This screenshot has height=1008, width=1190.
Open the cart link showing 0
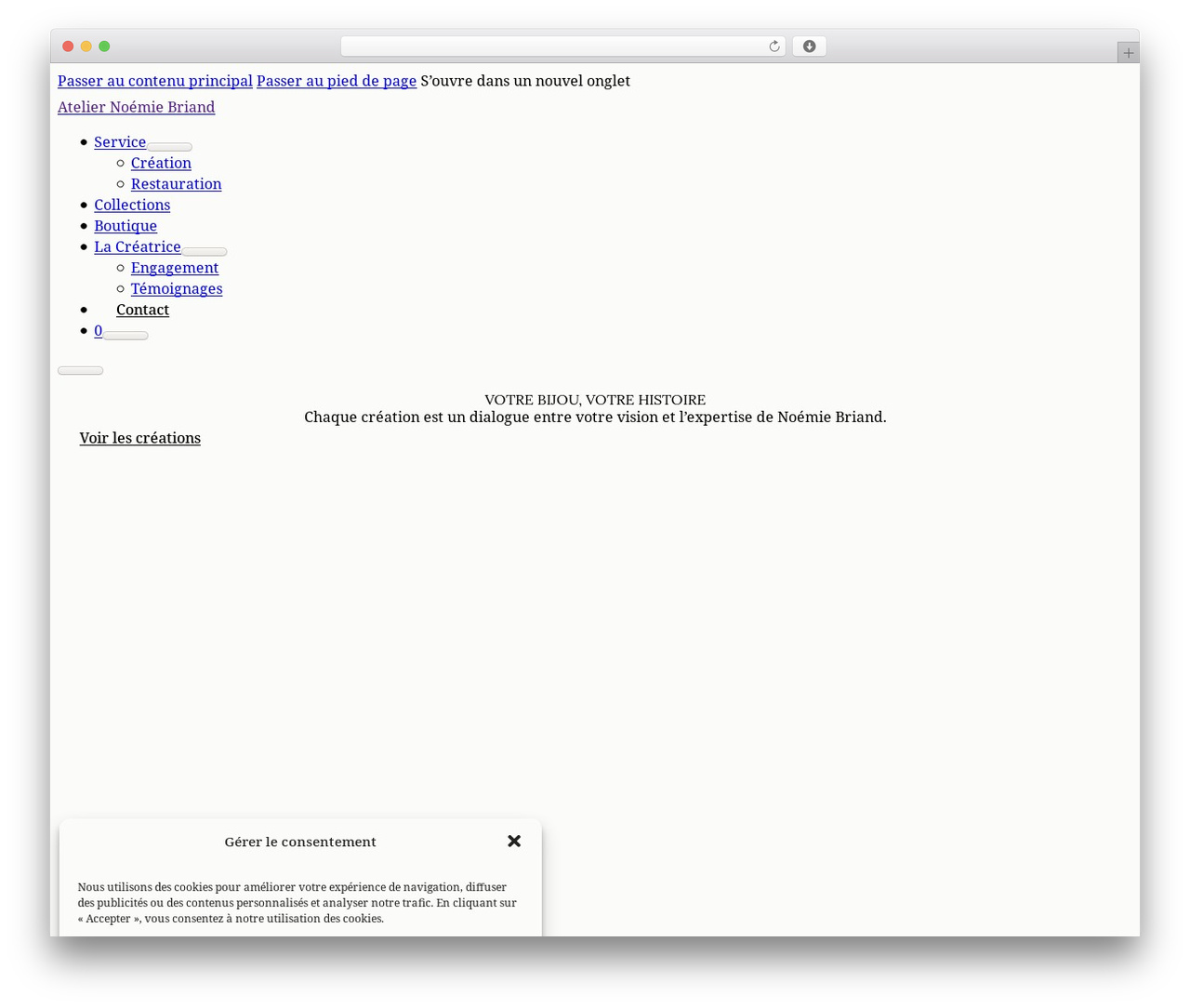pyautogui.click(x=98, y=330)
